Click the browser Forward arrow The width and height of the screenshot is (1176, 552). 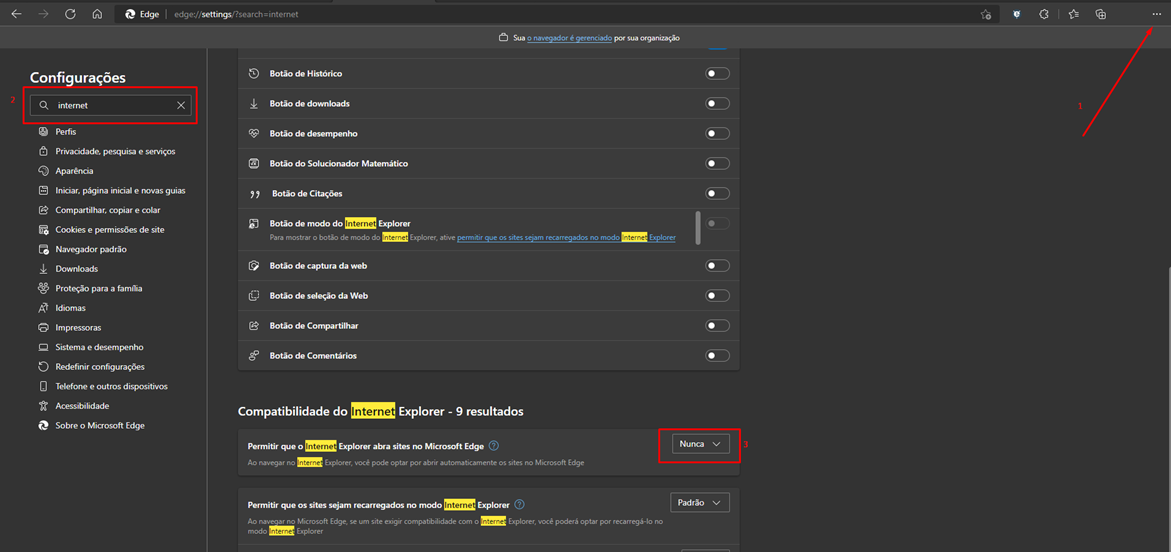[x=43, y=14]
